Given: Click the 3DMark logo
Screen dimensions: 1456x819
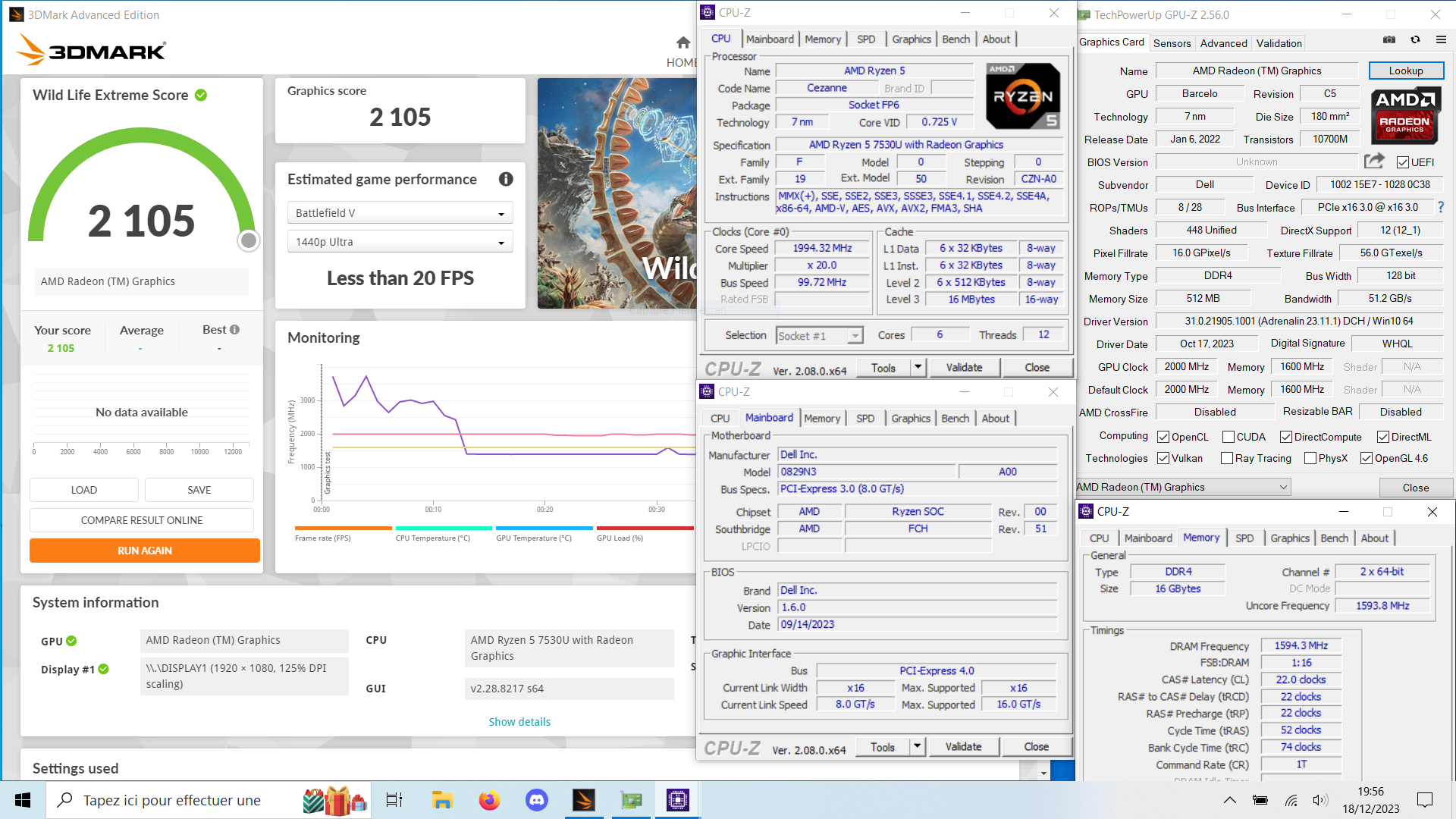Looking at the screenshot, I should (x=91, y=50).
